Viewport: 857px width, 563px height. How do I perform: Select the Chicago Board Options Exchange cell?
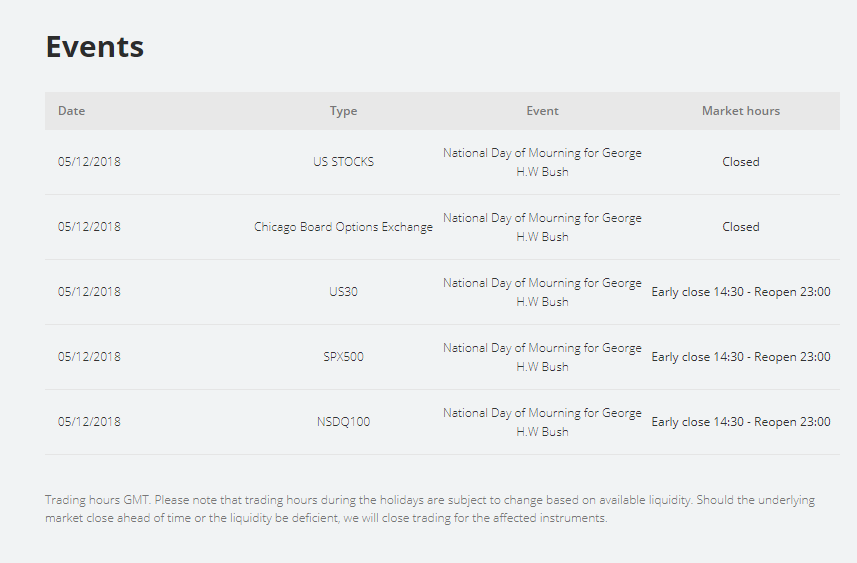point(343,227)
